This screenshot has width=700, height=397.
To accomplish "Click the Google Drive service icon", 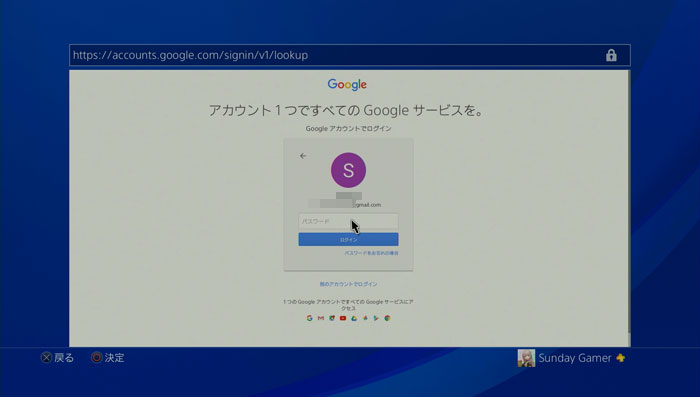I will (354, 318).
